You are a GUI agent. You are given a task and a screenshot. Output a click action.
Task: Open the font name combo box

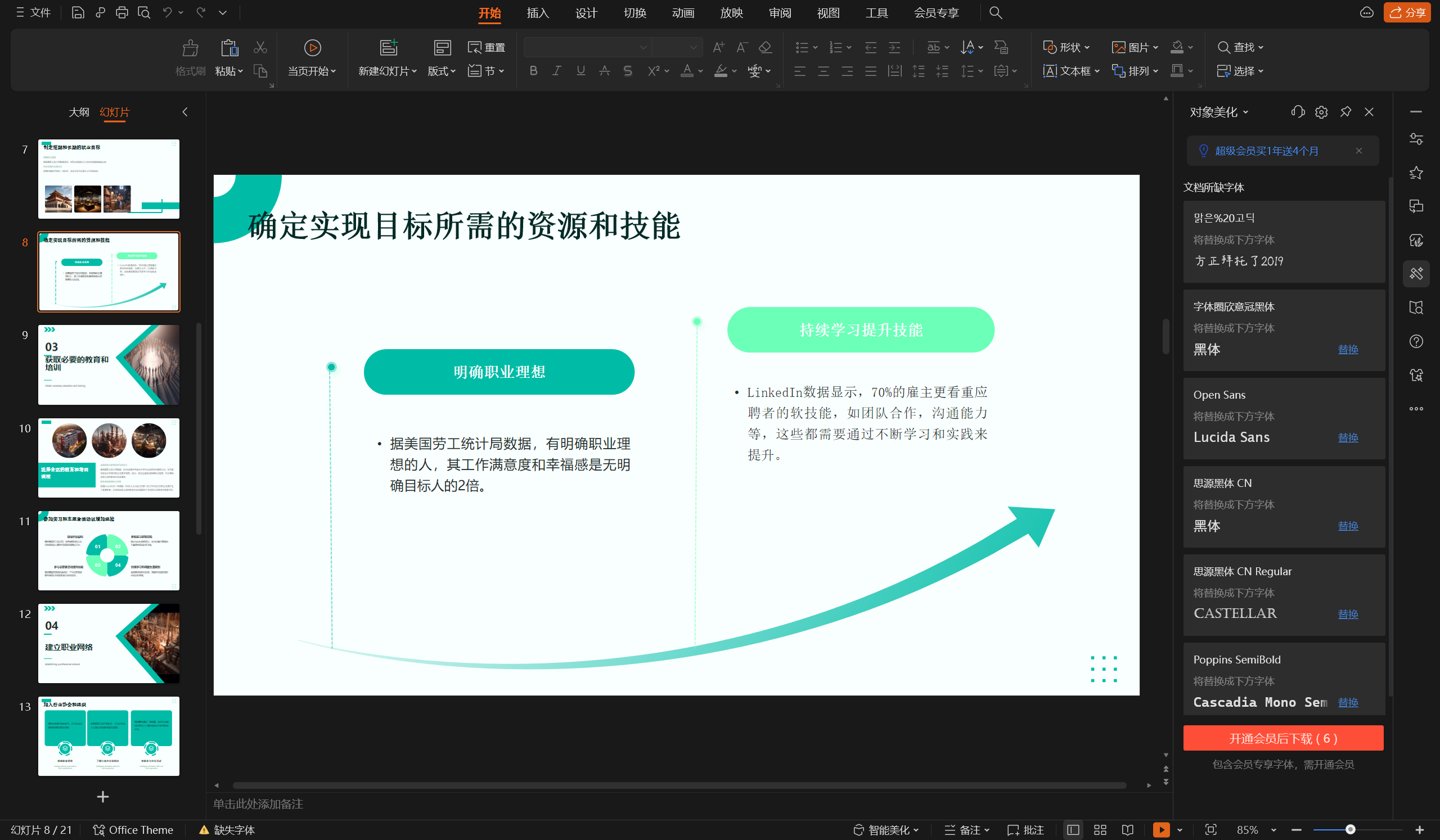(x=587, y=47)
